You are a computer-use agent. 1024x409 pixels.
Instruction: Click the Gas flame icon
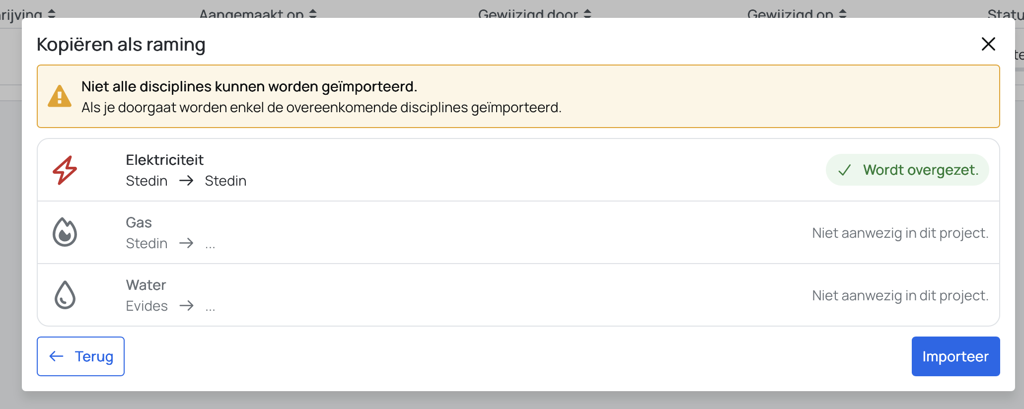pyautogui.click(x=65, y=233)
